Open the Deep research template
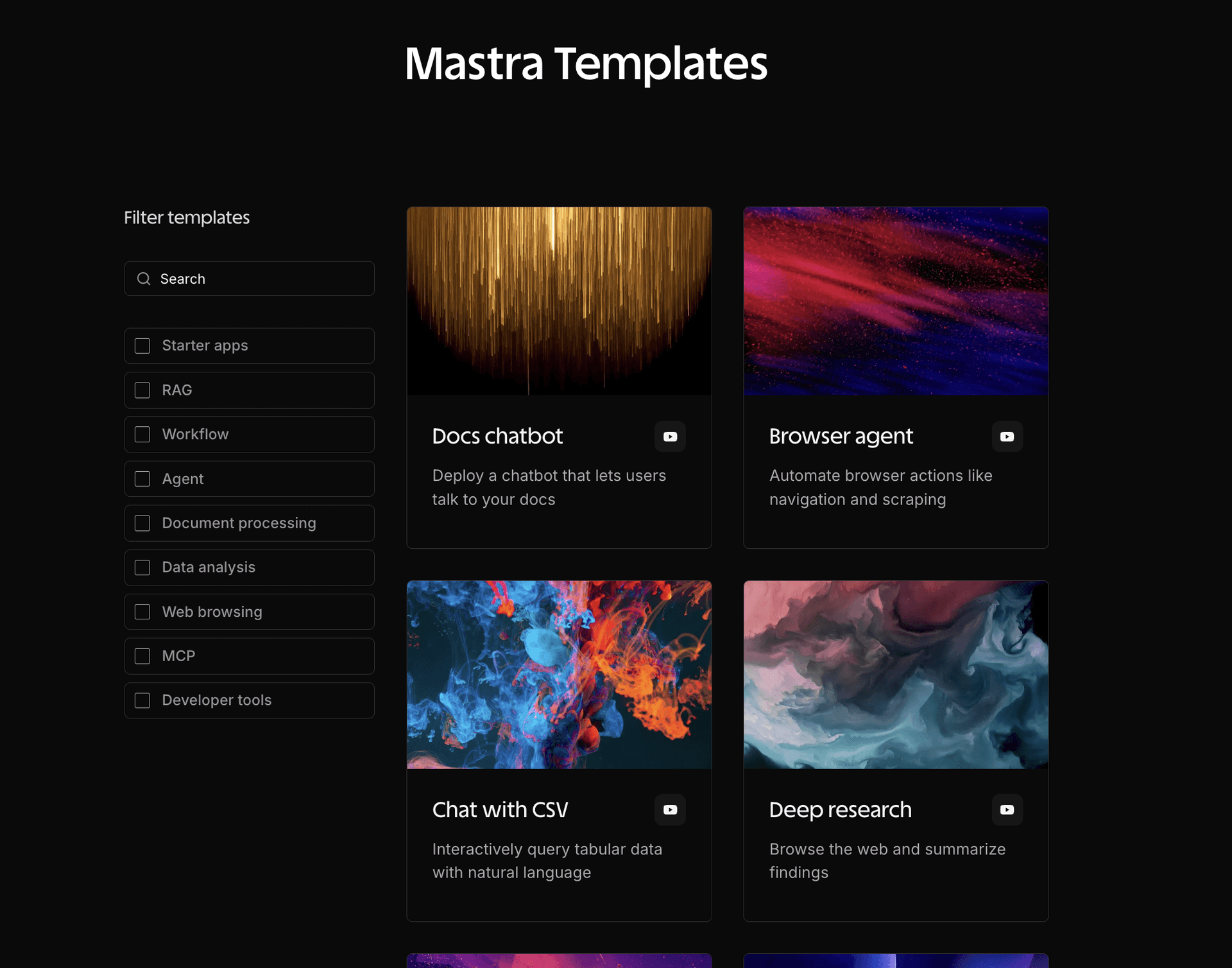 click(x=841, y=809)
